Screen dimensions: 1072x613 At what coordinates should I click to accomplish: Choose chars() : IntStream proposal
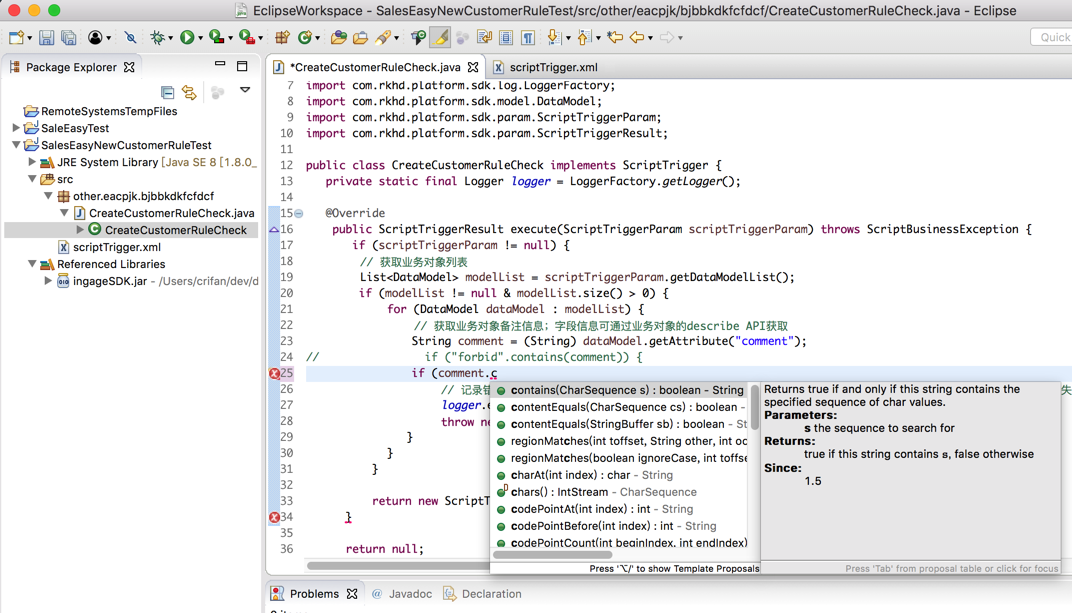coord(621,492)
